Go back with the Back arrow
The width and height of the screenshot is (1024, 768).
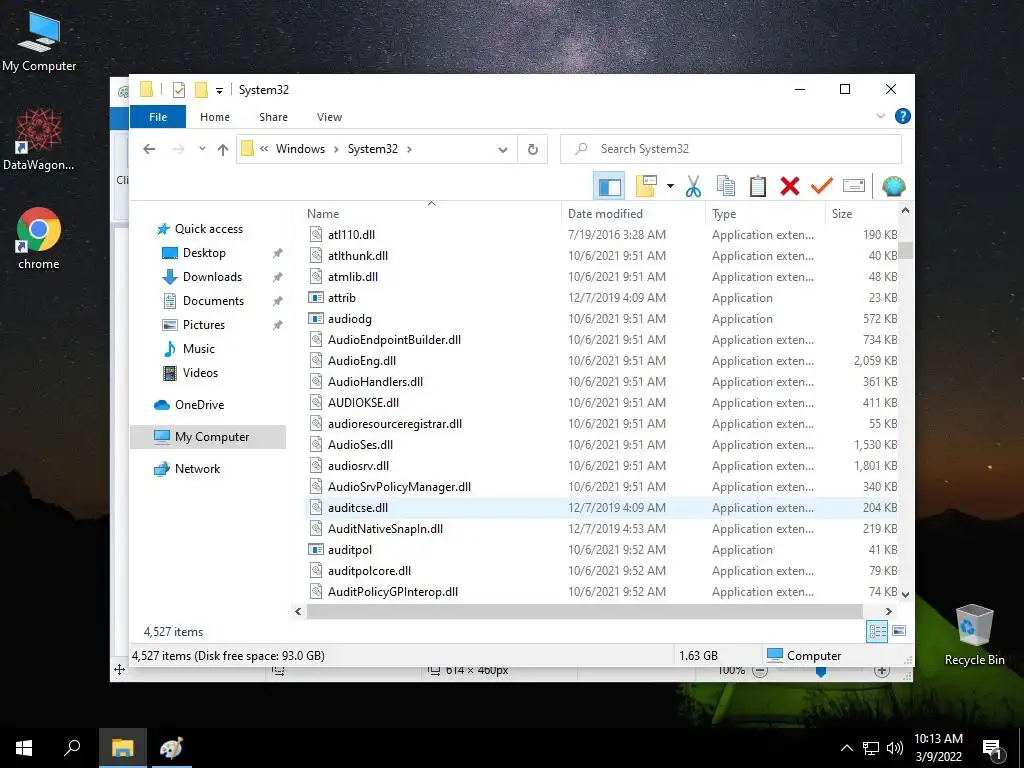tap(149, 150)
